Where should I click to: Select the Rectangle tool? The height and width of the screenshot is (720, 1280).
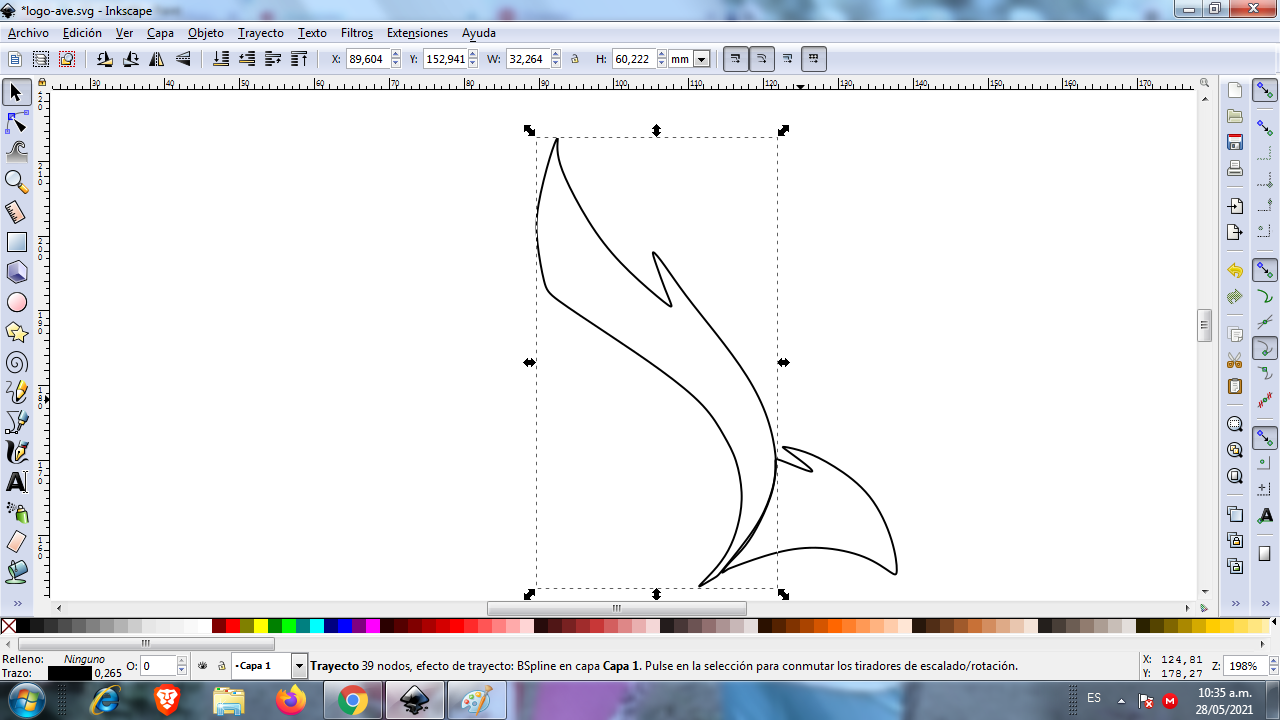point(16,242)
